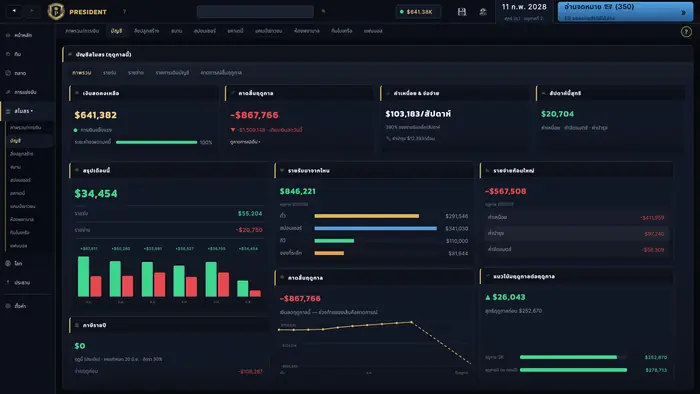Click the $81,644 income value
The height and width of the screenshot is (394, 700).
tap(458, 253)
